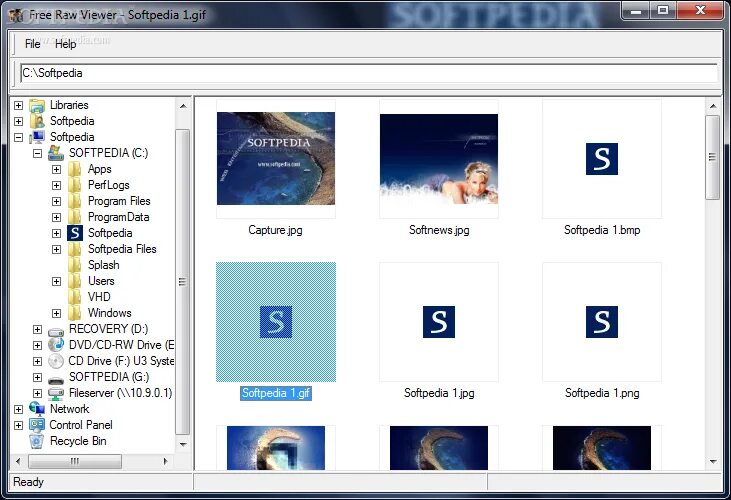Select the Capture.jpg thumbnail
This screenshot has width=731, height=500.
276,158
